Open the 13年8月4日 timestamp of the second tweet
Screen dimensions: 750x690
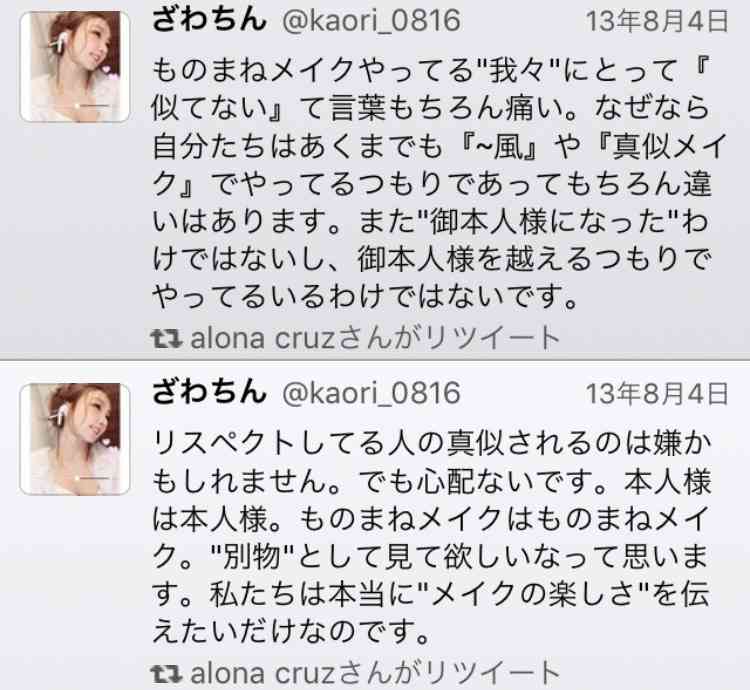click(657, 394)
